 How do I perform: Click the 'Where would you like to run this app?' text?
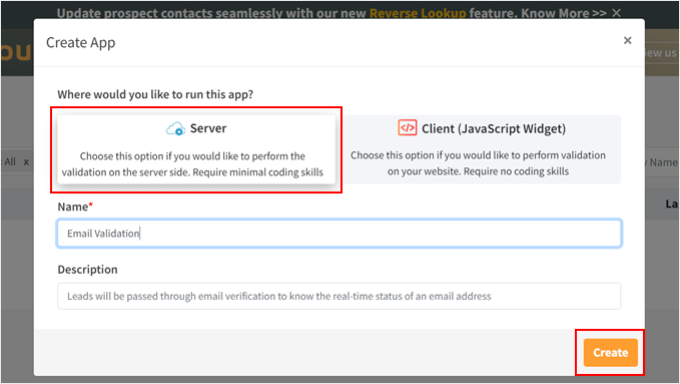click(155, 94)
